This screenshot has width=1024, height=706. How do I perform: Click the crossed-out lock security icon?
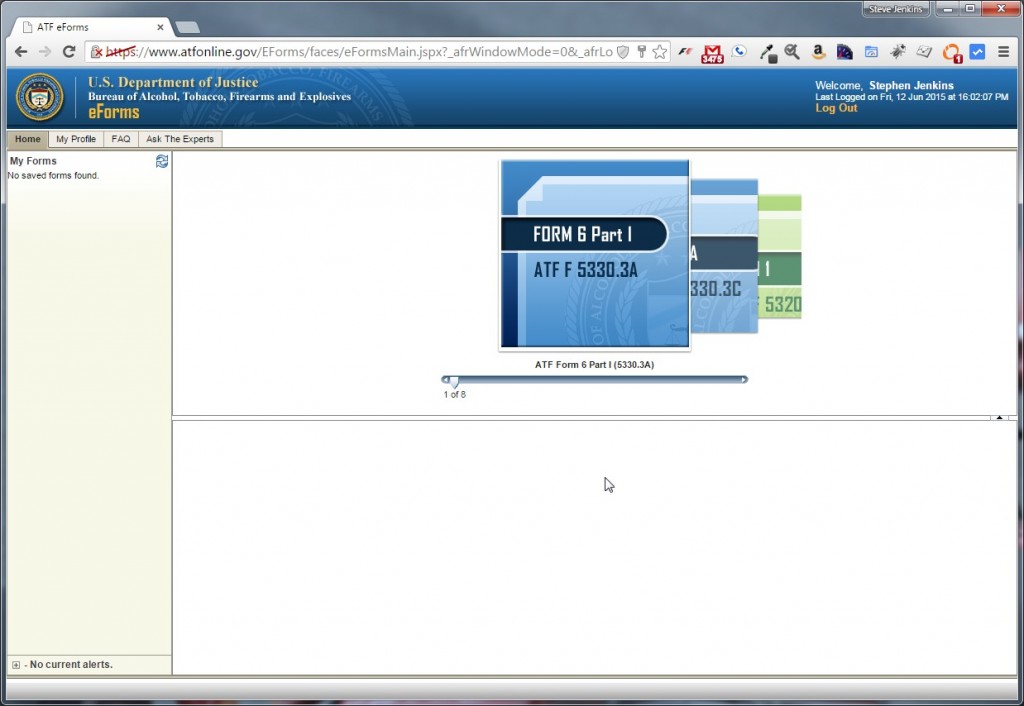pyautogui.click(x=96, y=52)
